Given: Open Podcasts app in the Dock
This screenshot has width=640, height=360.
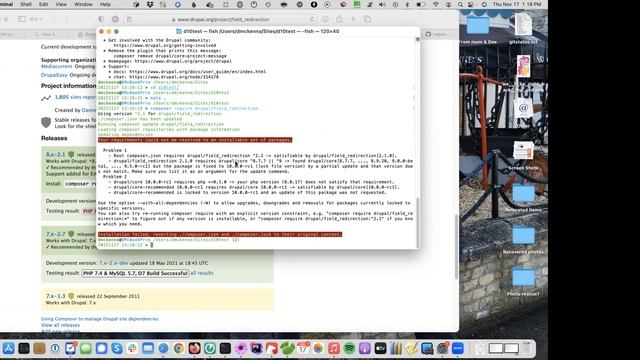Looking at the screenshot, I should coord(365,348).
